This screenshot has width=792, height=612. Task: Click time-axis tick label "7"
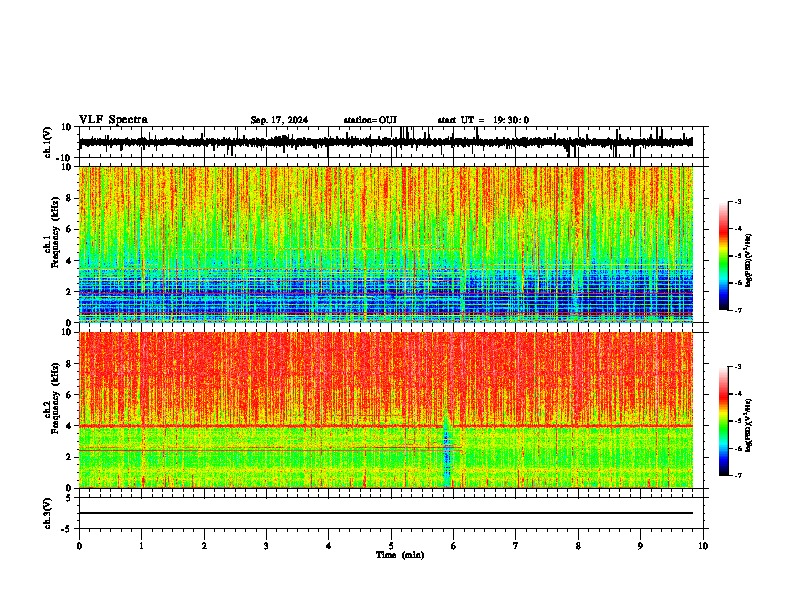516,546
